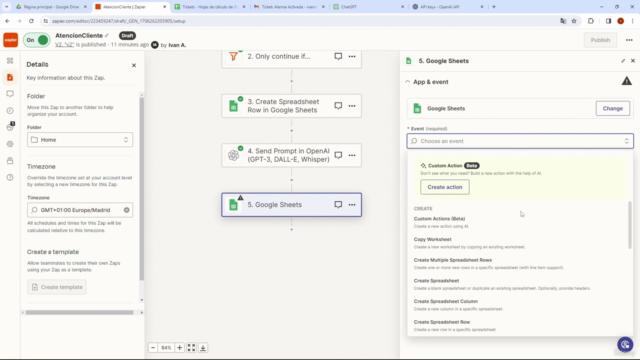This screenshot has width=640, height=360.
Task: Open the sidebar icon with notification badge
Action: 10,127
